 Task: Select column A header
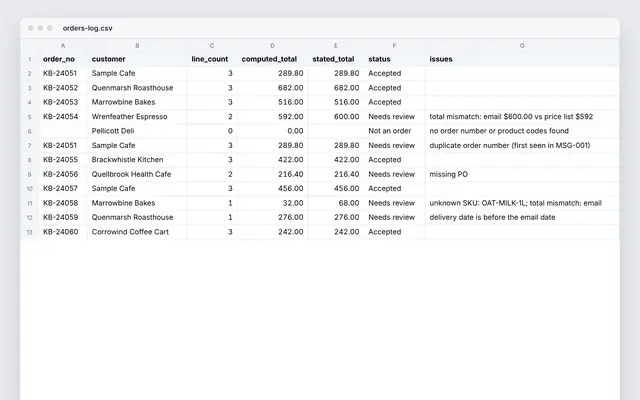(63, 46)
